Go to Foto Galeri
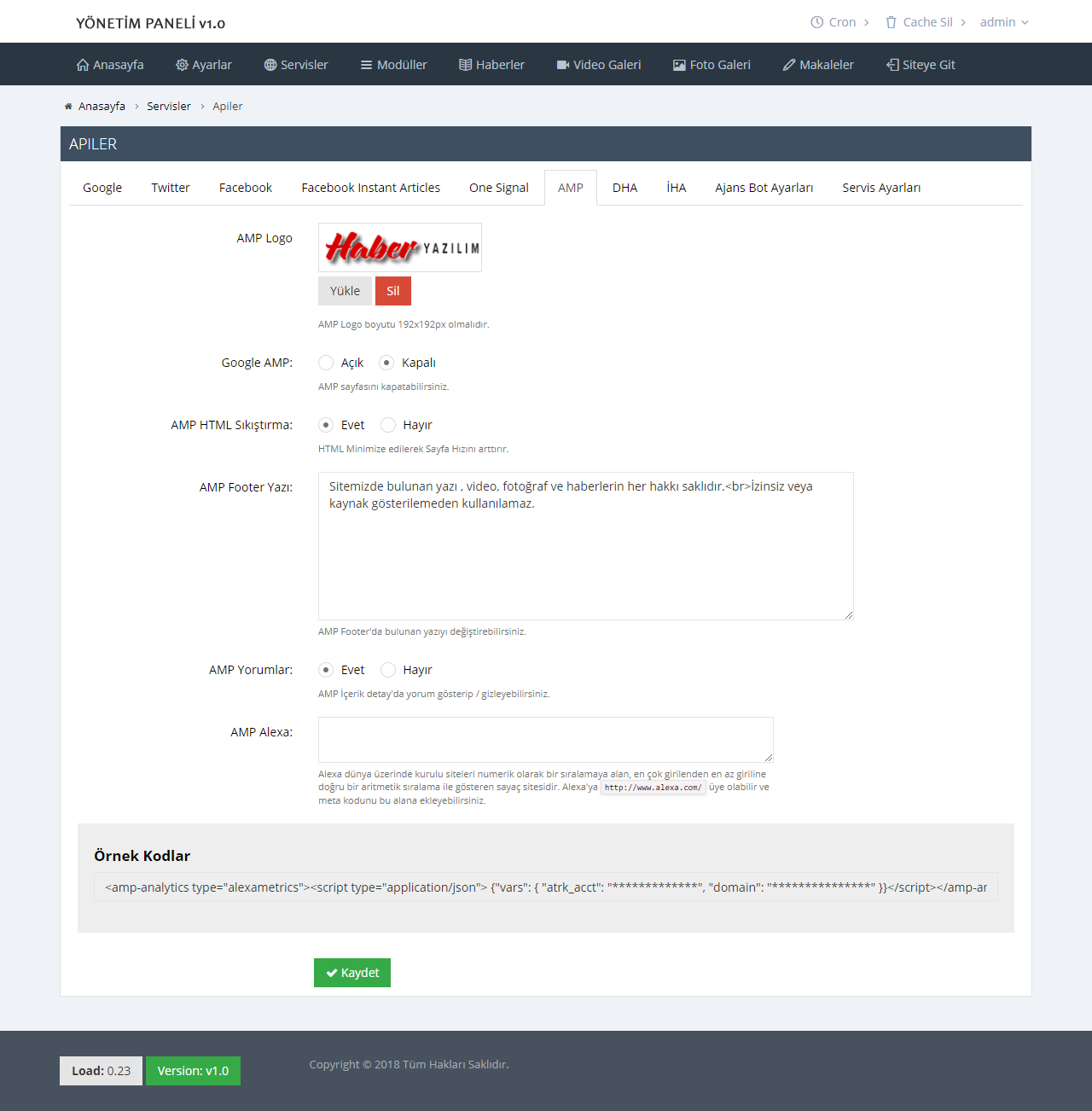This screenshot has height=1111, width=1092. click(712, 65)
